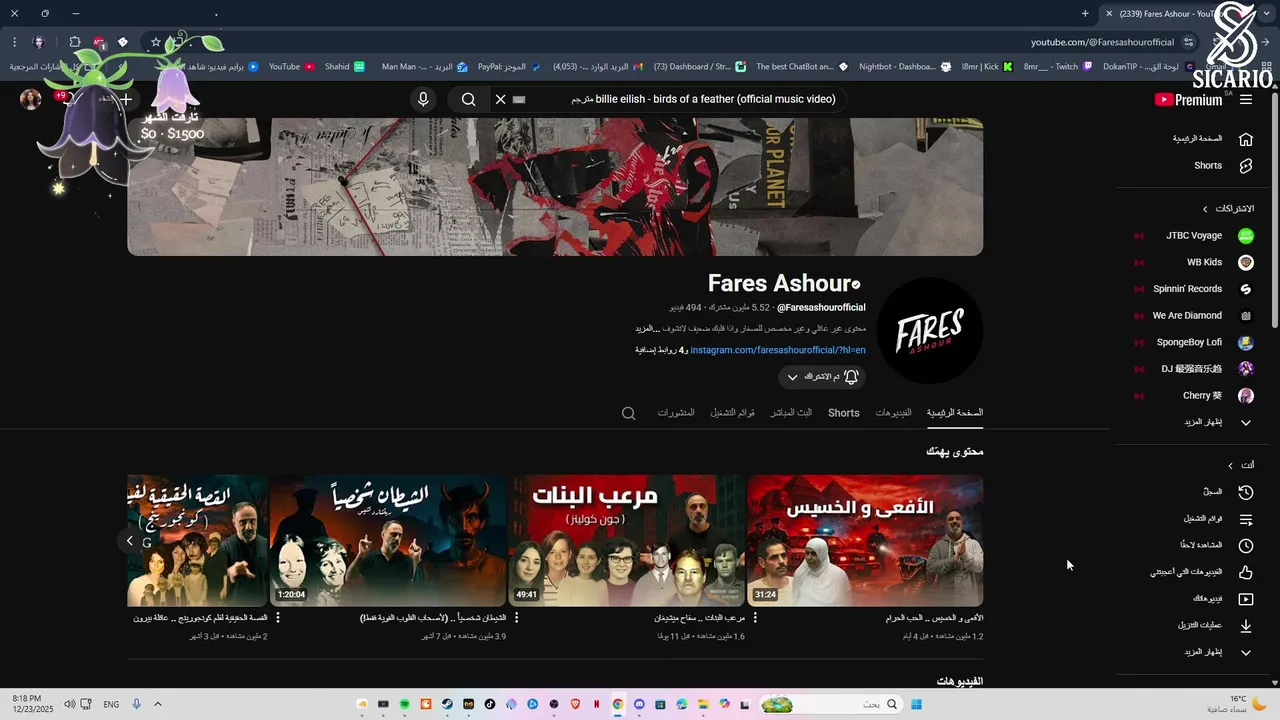The width and height of the screenshot is (1280, 720).
Task: Open JTBC Voyage subscription channel
Action: point(1192,236)
